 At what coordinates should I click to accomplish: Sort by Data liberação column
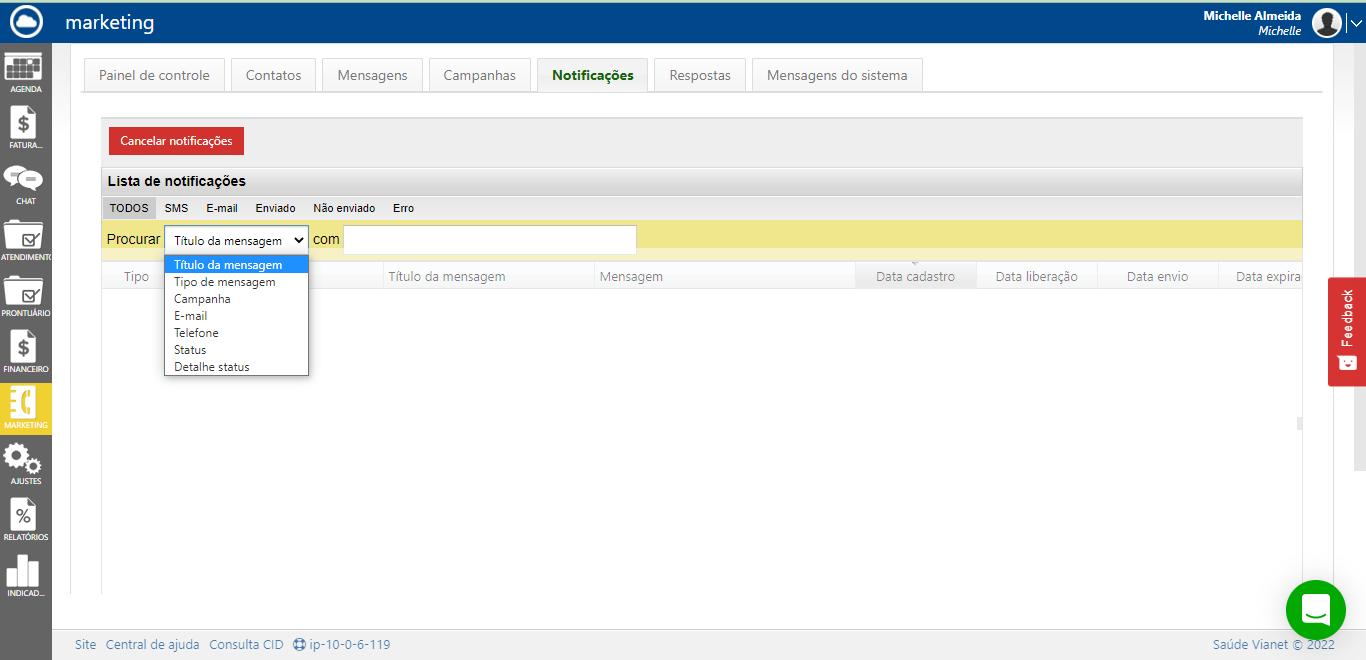click(x=1037, y=276)
